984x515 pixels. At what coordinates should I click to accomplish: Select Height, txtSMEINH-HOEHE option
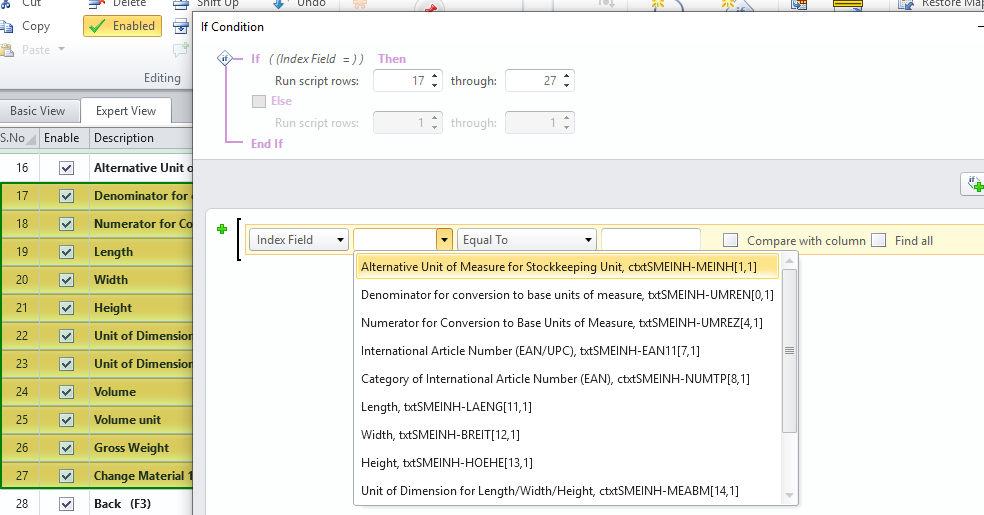coord(568,463)
